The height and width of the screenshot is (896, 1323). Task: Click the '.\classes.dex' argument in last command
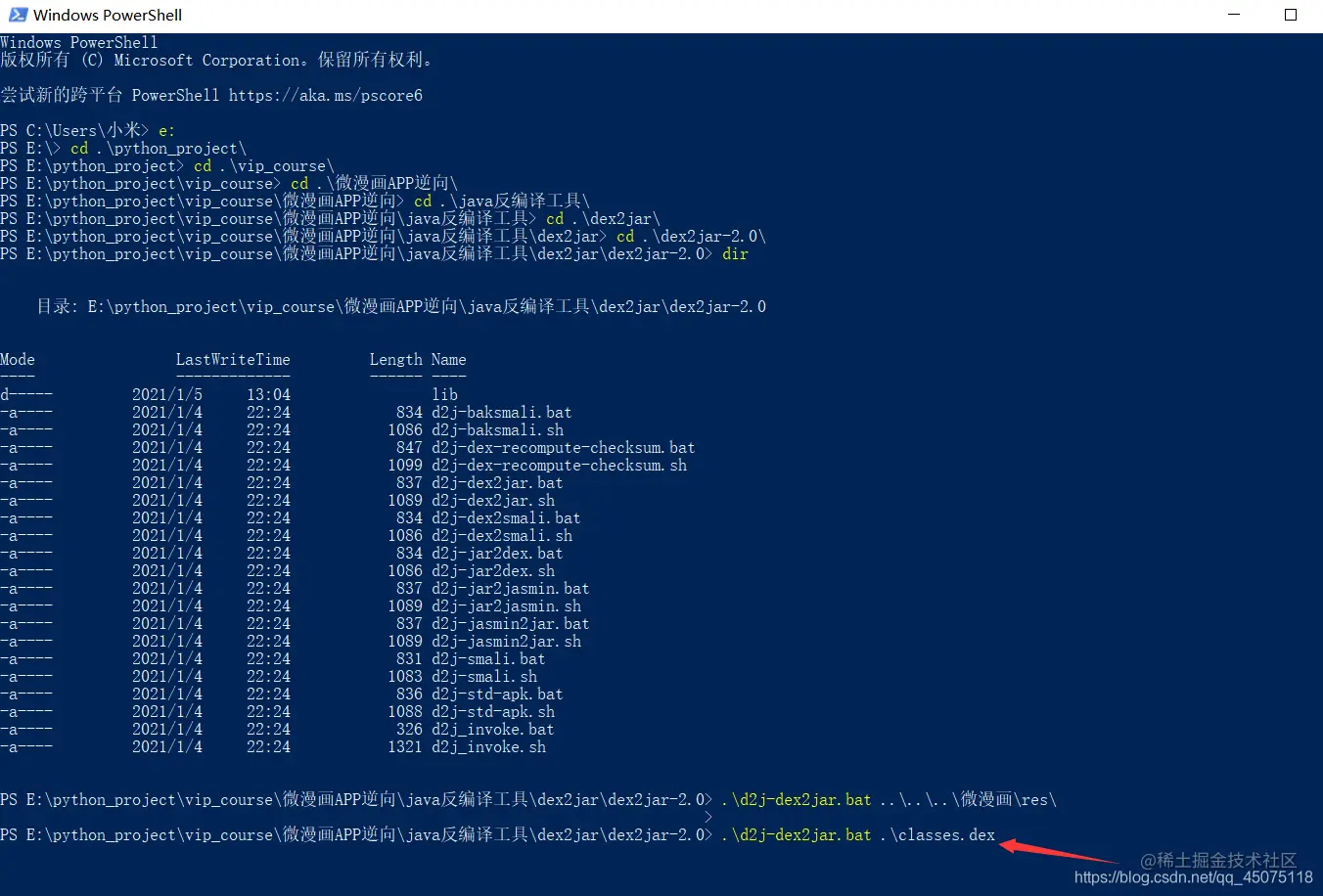pyautogui.click(x=937, y=835)
